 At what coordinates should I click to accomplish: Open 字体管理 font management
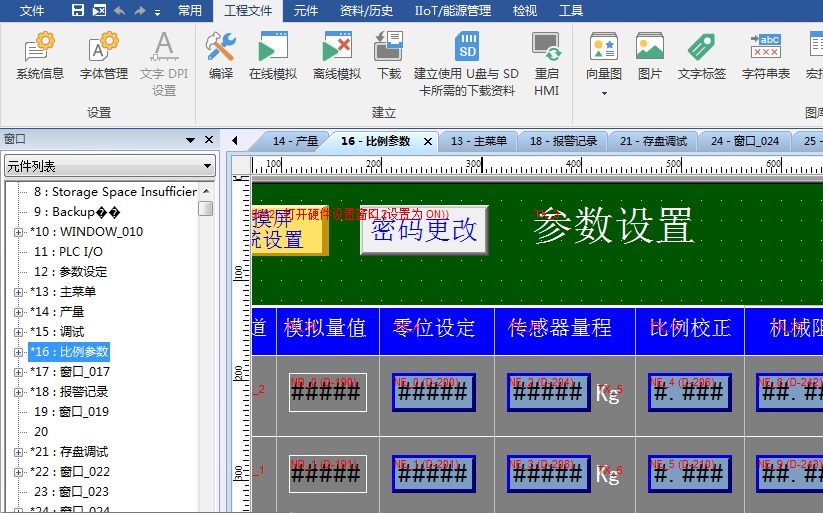click(104, 56)
